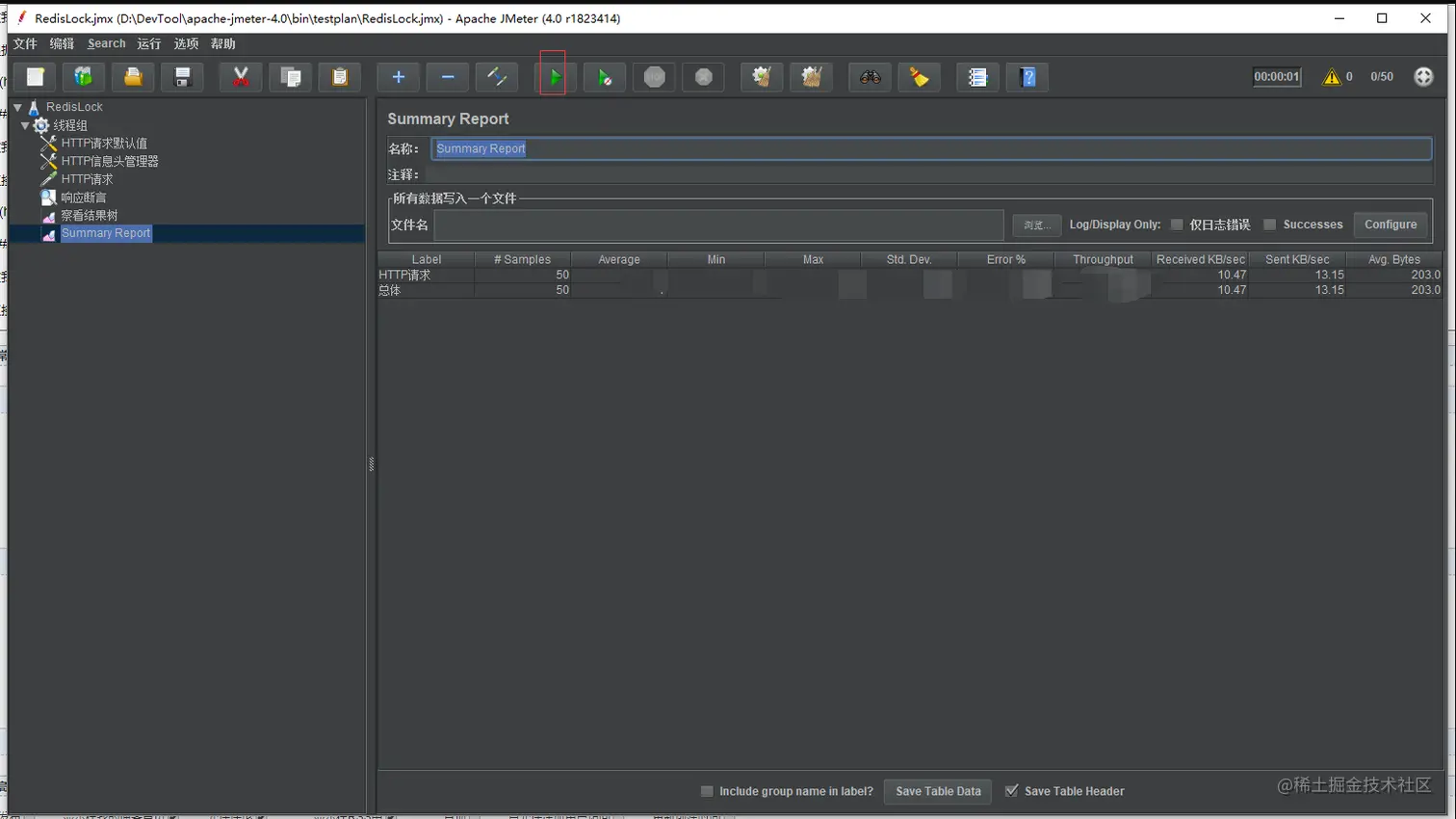Click the 注释 comments input field
The width and height of the screenshot is (1456, 819).
pos(931,174)
